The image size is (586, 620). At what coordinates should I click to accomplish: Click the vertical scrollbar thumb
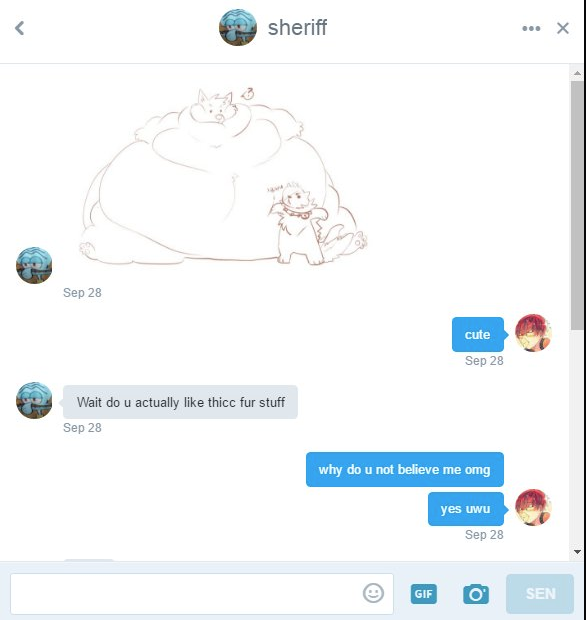click(x=577, y=205)
